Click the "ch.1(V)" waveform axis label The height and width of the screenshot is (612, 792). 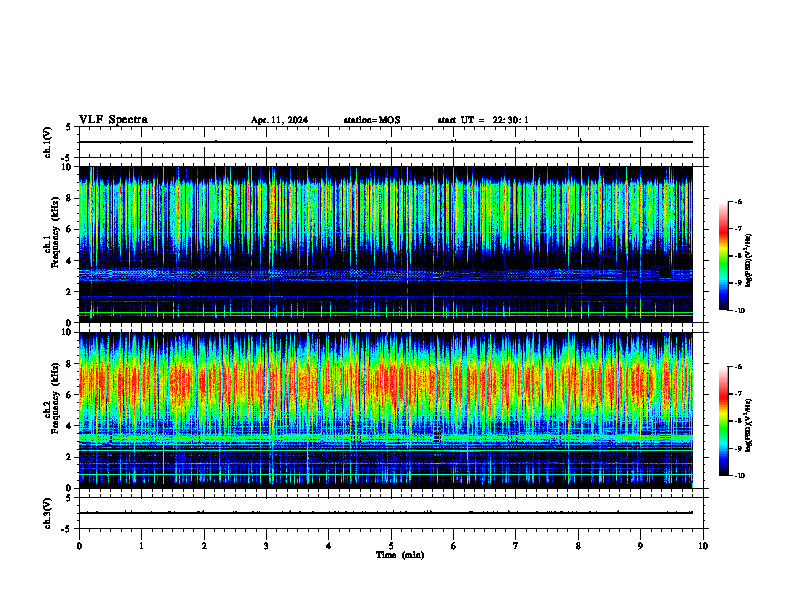click(x=48, y=142)
